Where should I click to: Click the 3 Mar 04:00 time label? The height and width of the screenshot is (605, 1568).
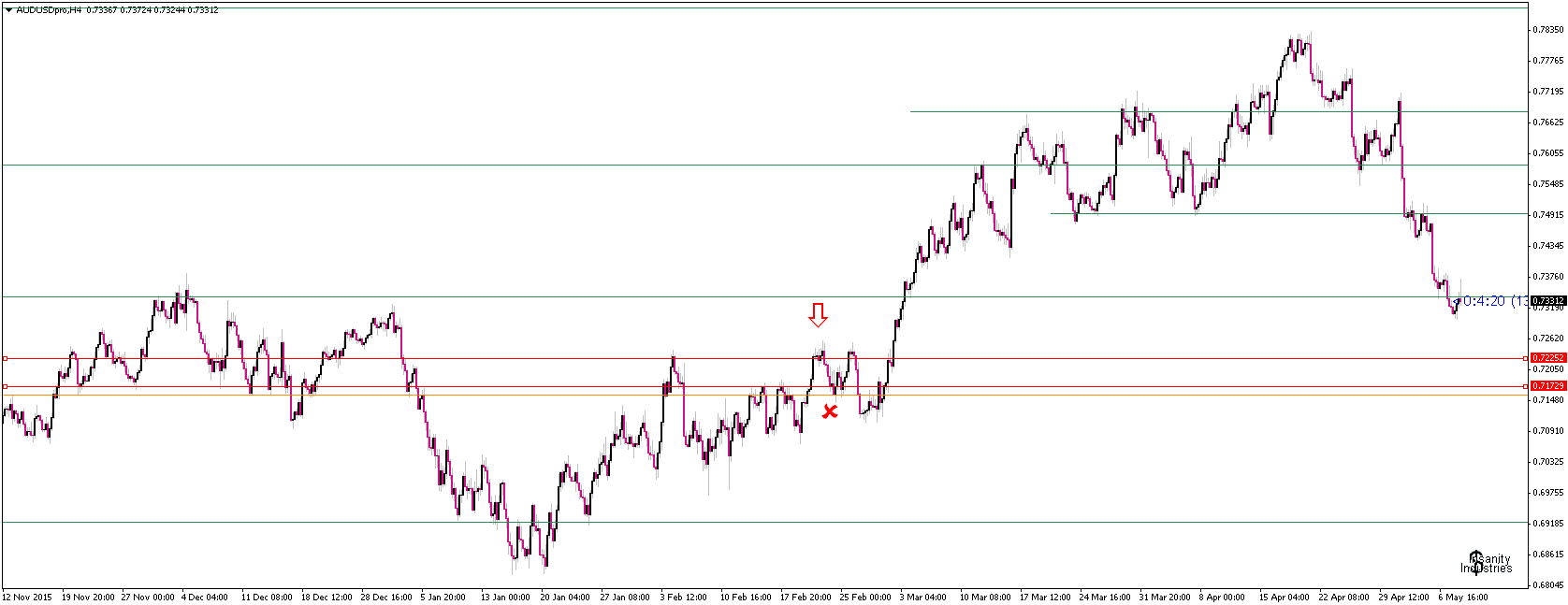point(922,598)
